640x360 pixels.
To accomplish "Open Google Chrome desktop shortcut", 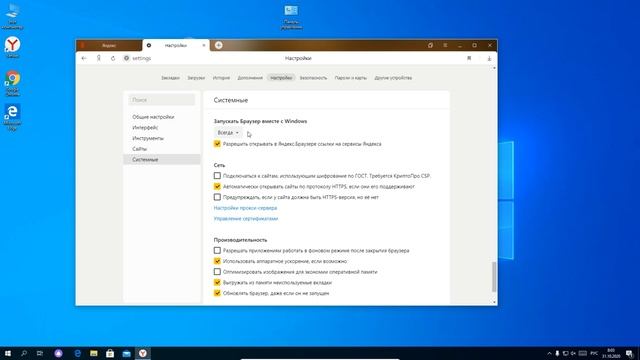I will 13,83.
